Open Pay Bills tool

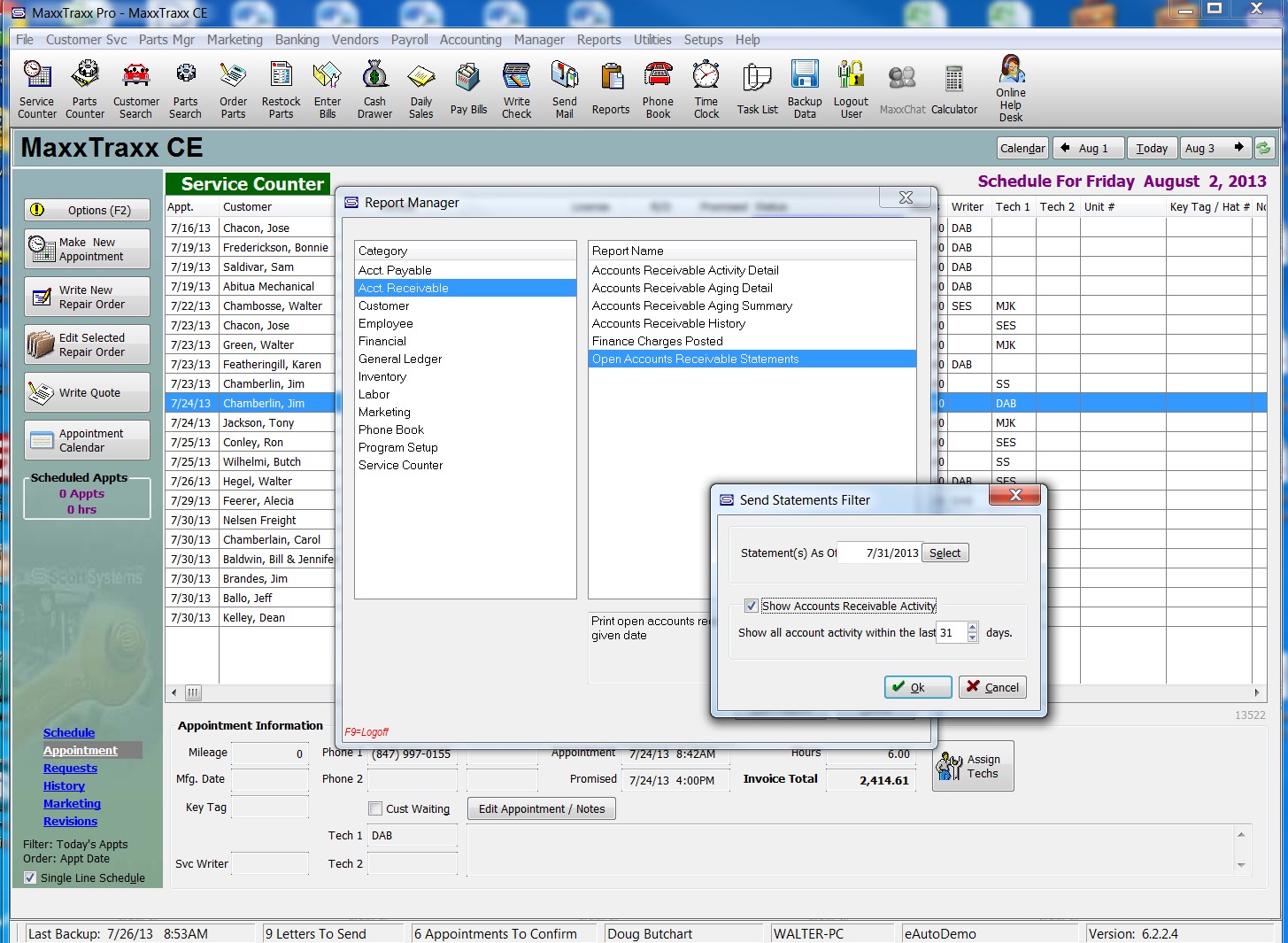[x=468, y=89]
